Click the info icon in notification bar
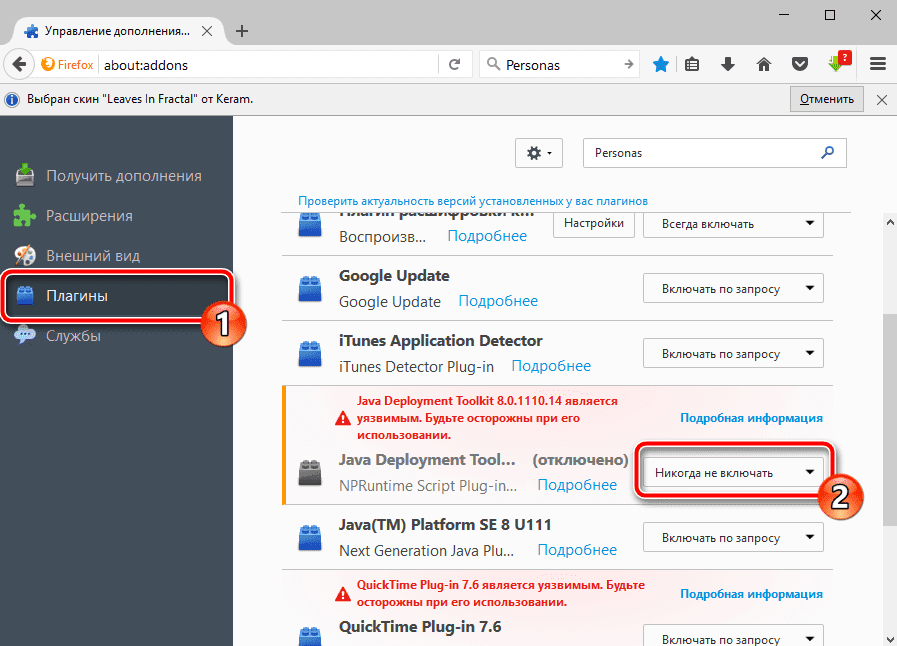 click(x=12, y=100)
